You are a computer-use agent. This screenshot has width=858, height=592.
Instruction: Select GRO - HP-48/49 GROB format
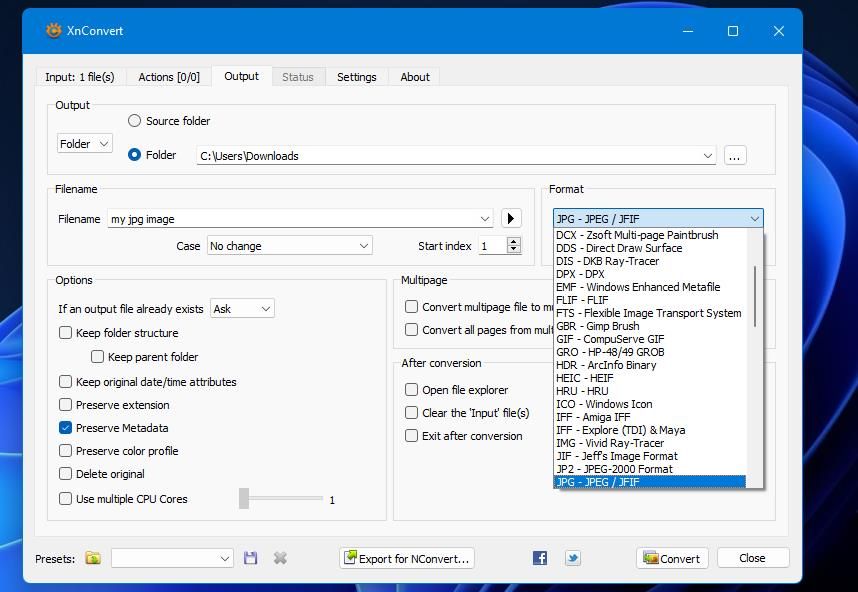click(651, 352)
